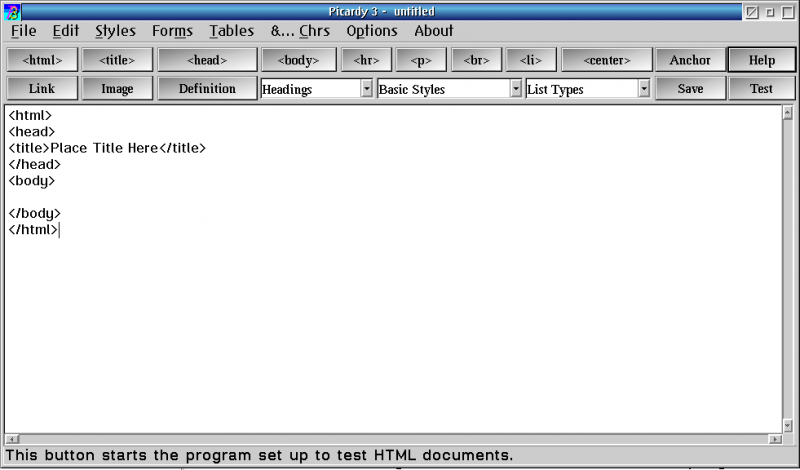Insert an <li> list item tag

pyautogui.click(x=531, y=60)
